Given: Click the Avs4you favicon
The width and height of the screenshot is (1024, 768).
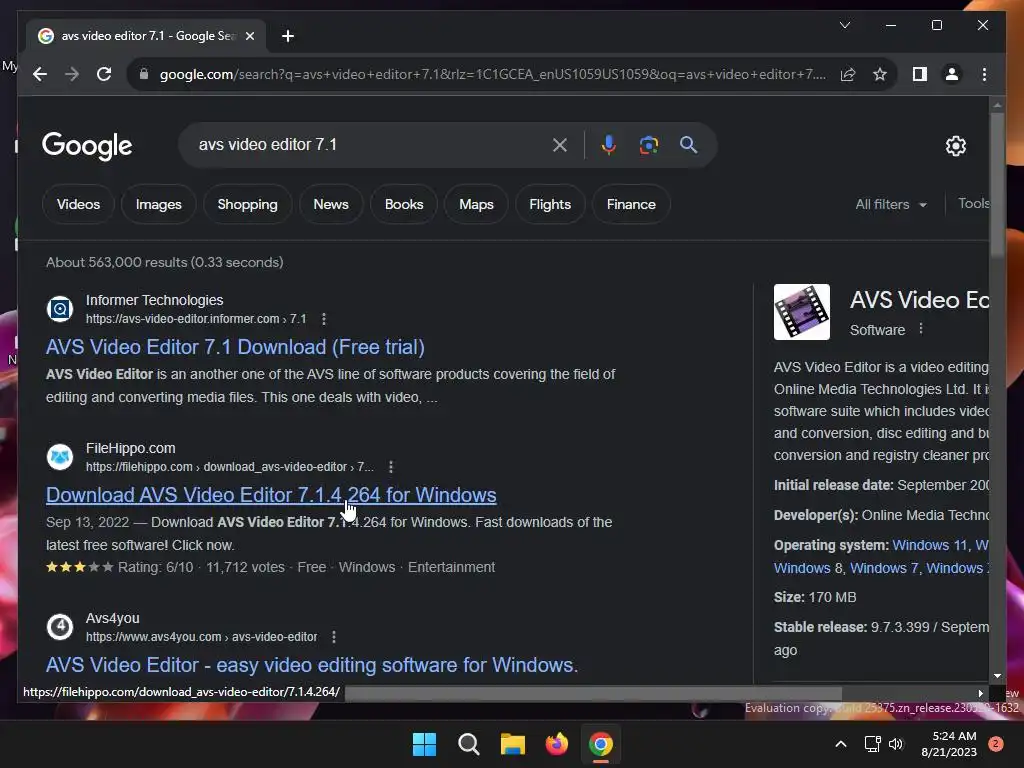Looking at the screenshot, I should coord(60,627).
